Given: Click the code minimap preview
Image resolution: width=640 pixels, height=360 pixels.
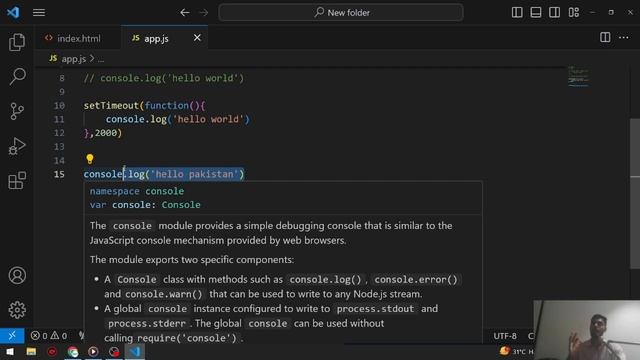Looking at the screenshot, I should tap(578, 76).
